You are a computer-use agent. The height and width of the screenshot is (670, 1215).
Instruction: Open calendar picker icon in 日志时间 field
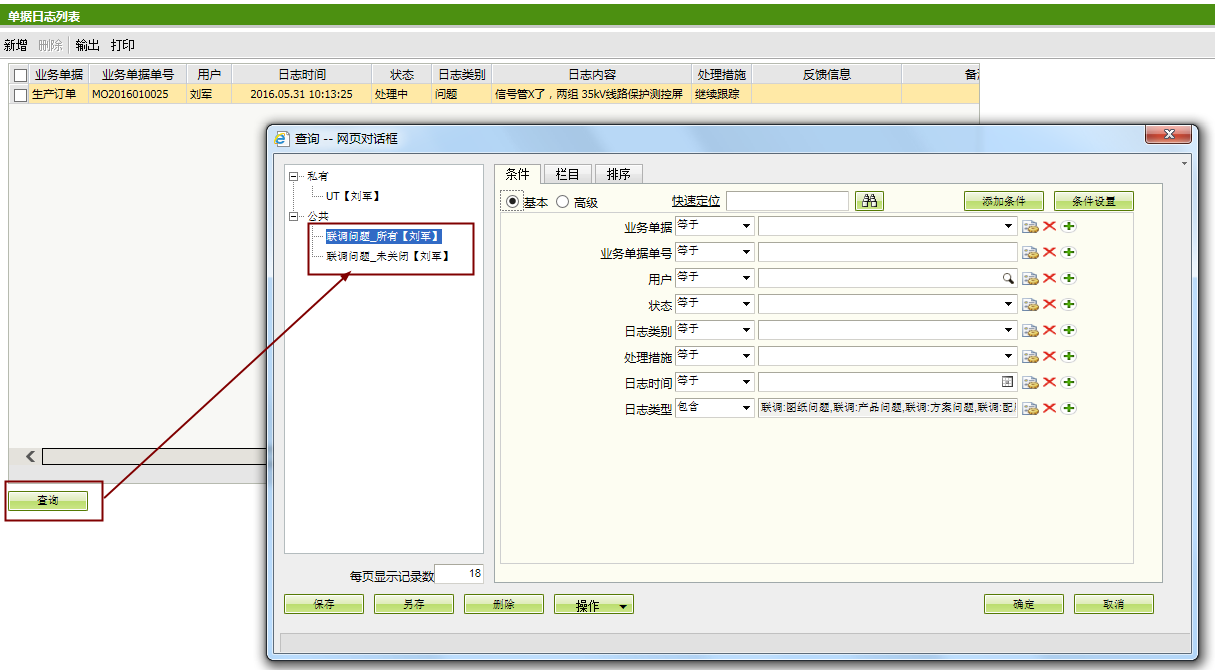pyautogui.click(x=1007, y=382)
